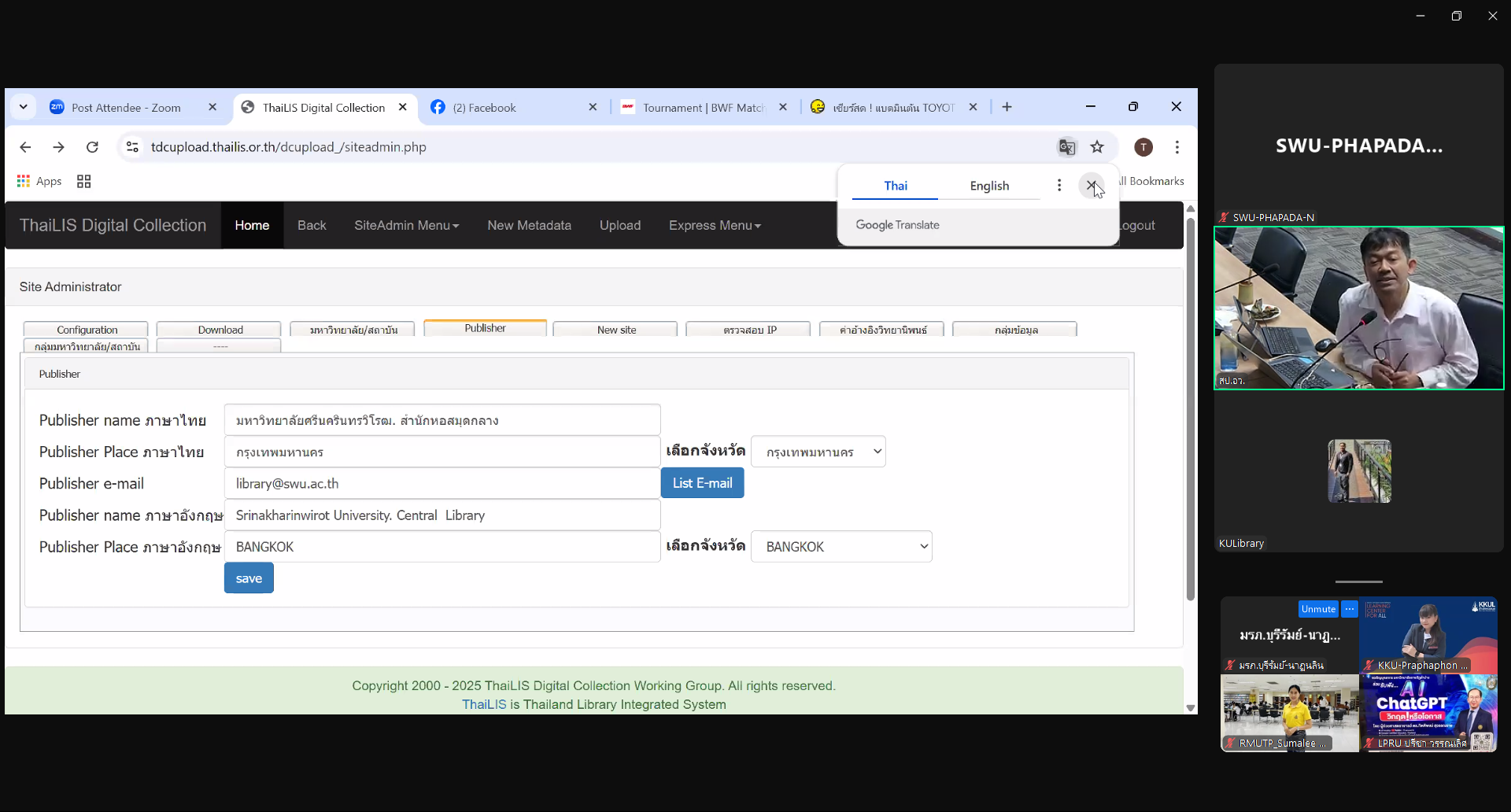Open site information icon in address bar

pyautogui.click(x=132, y=147)
